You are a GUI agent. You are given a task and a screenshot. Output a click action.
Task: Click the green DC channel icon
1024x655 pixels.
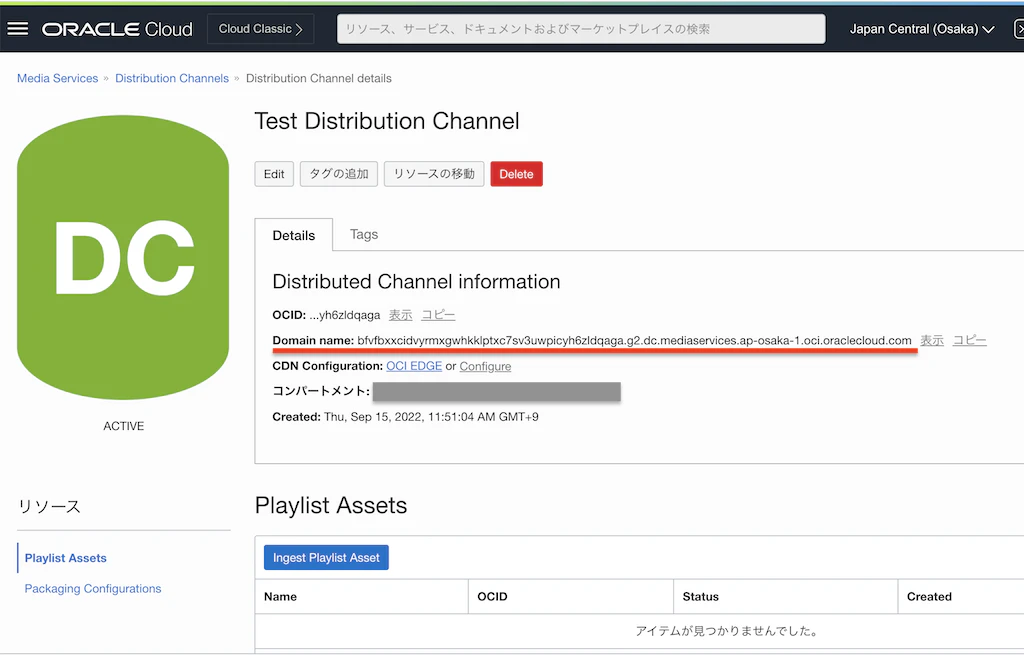tap(123, 257)
